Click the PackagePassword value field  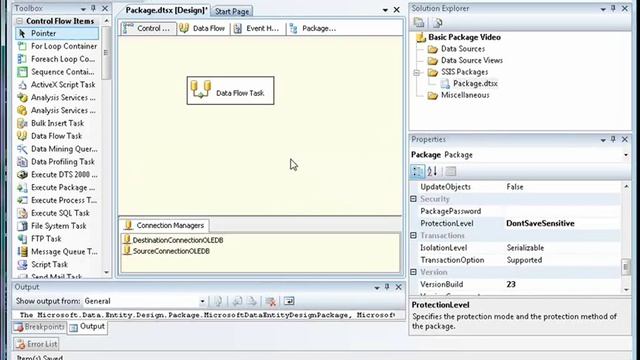pyautogui.click(x=562, y=211)
